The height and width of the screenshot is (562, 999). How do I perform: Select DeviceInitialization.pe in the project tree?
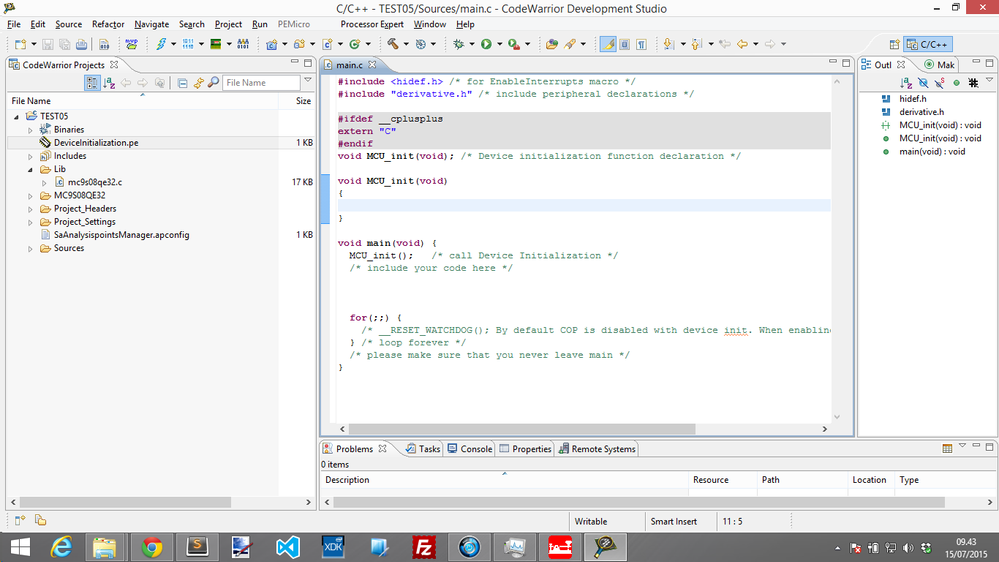(96, 143)
